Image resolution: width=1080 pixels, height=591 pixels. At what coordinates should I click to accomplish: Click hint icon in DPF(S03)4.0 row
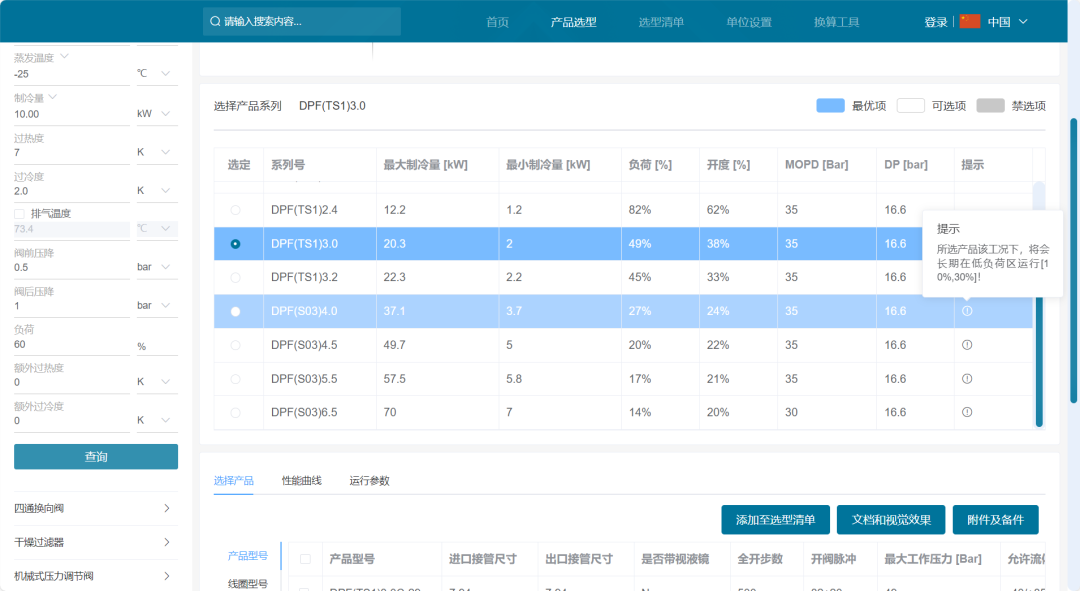tap(967, 311)
